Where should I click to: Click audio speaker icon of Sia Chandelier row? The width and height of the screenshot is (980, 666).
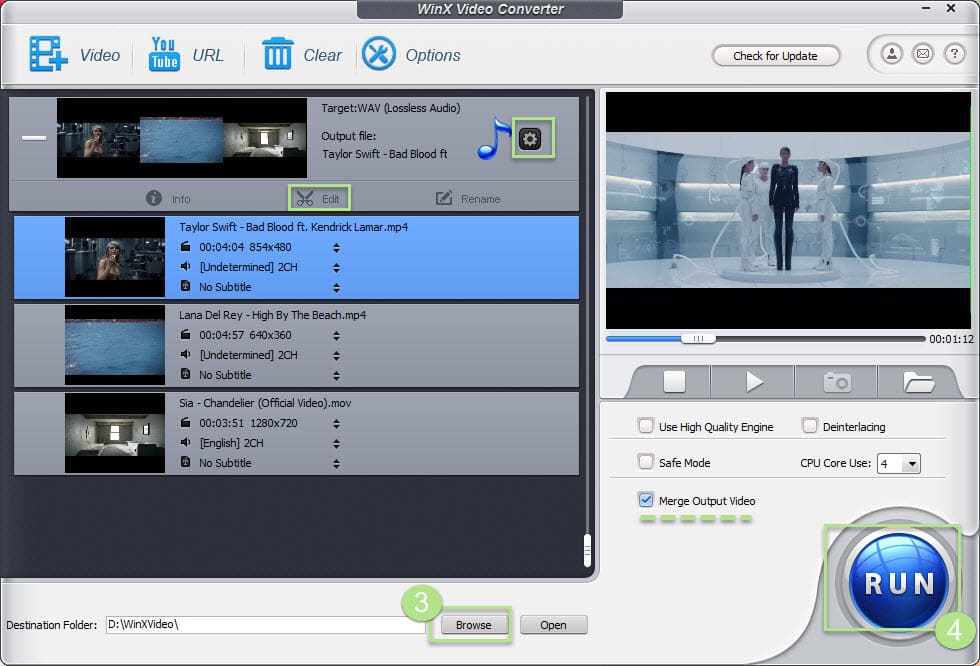(x=186, y=443)
